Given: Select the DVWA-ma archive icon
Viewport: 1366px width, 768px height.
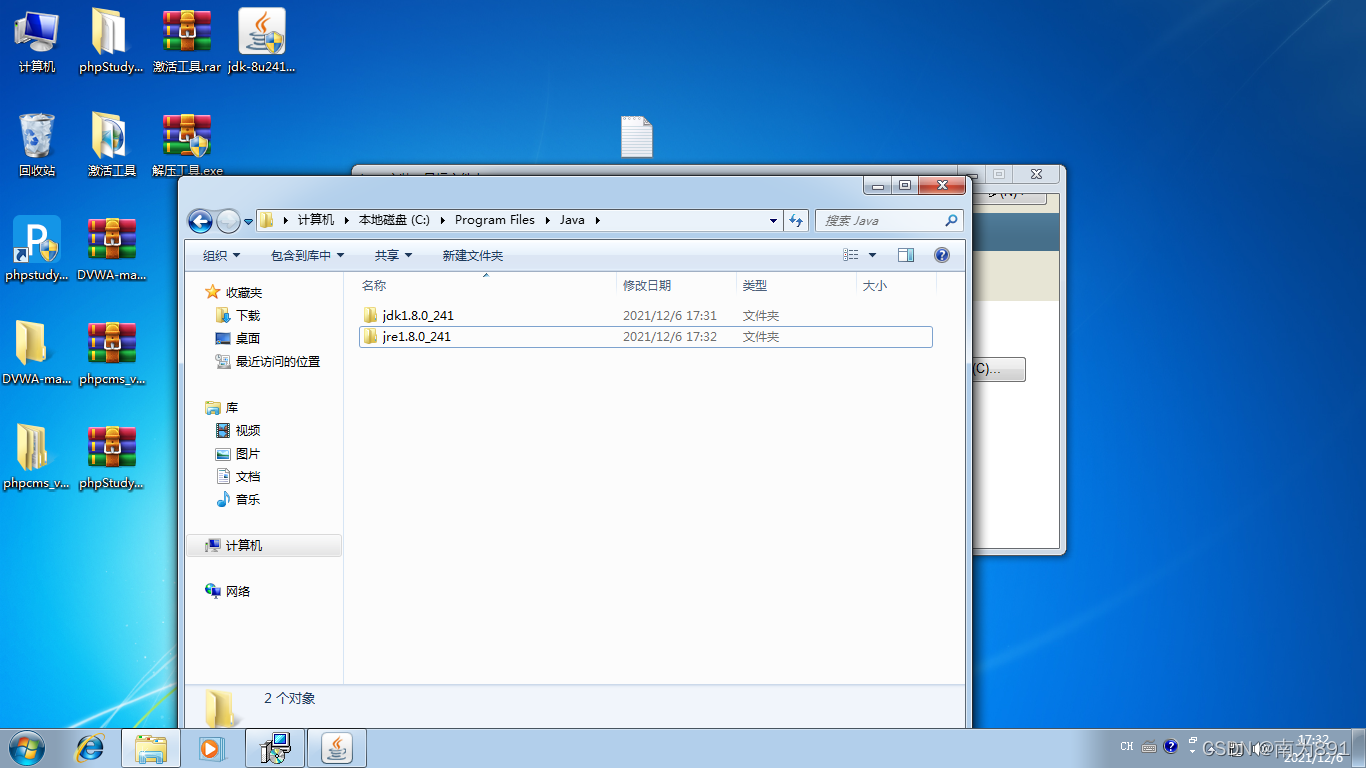Looking at the screenshot, I should (x=111, y=249).
